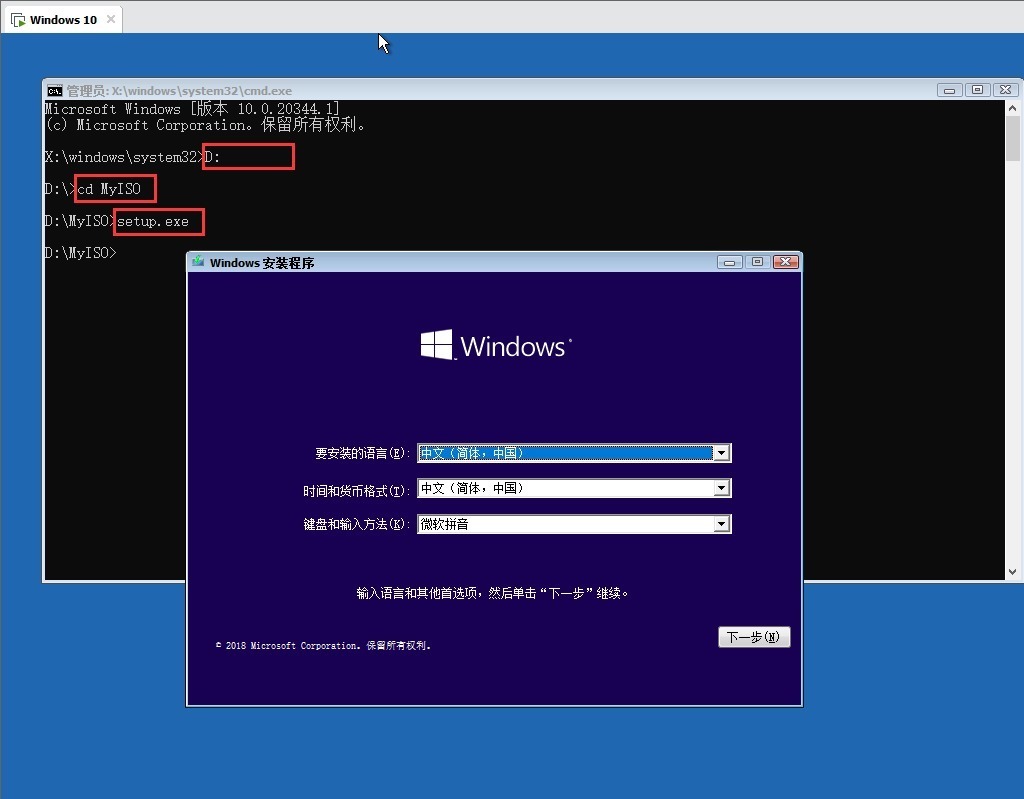The width and height of the screenshot is (1024, 799).
Task: Click the 2018 Microsoft Corporation copyright text
Action: click(323, 645)
